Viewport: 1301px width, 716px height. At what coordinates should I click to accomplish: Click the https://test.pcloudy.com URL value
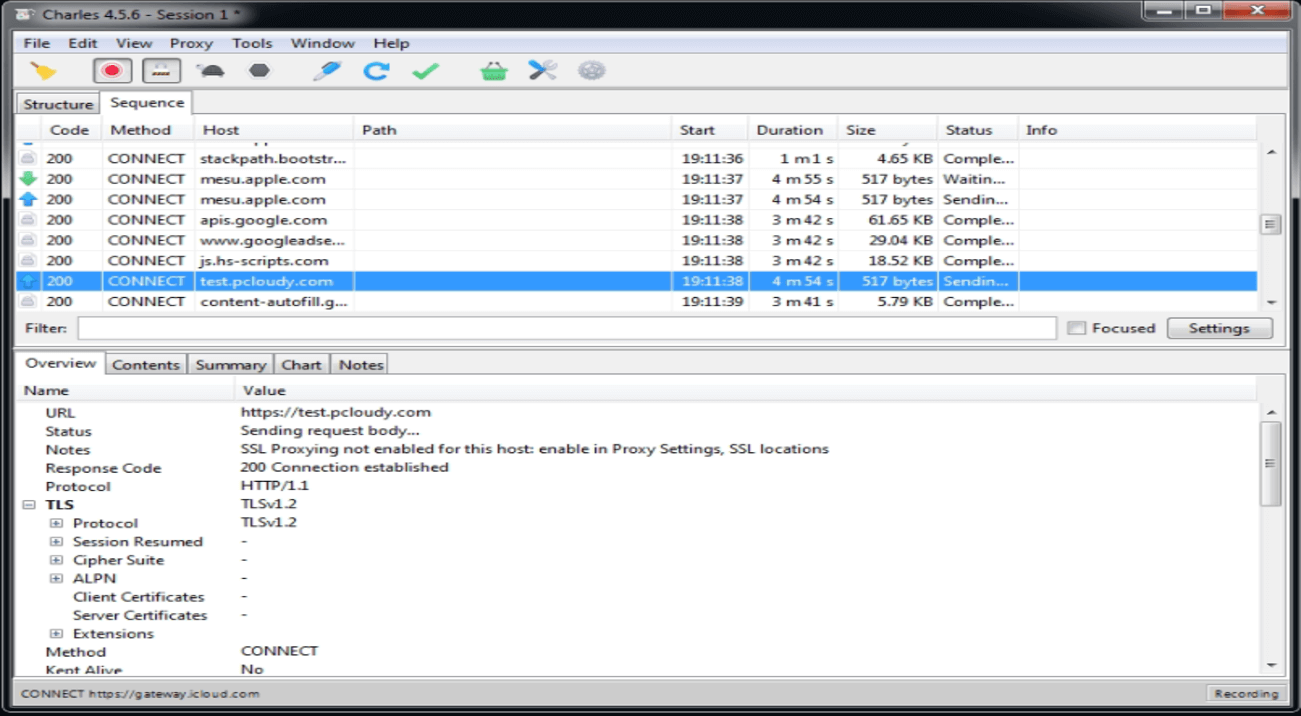click(x=336, y=412)
